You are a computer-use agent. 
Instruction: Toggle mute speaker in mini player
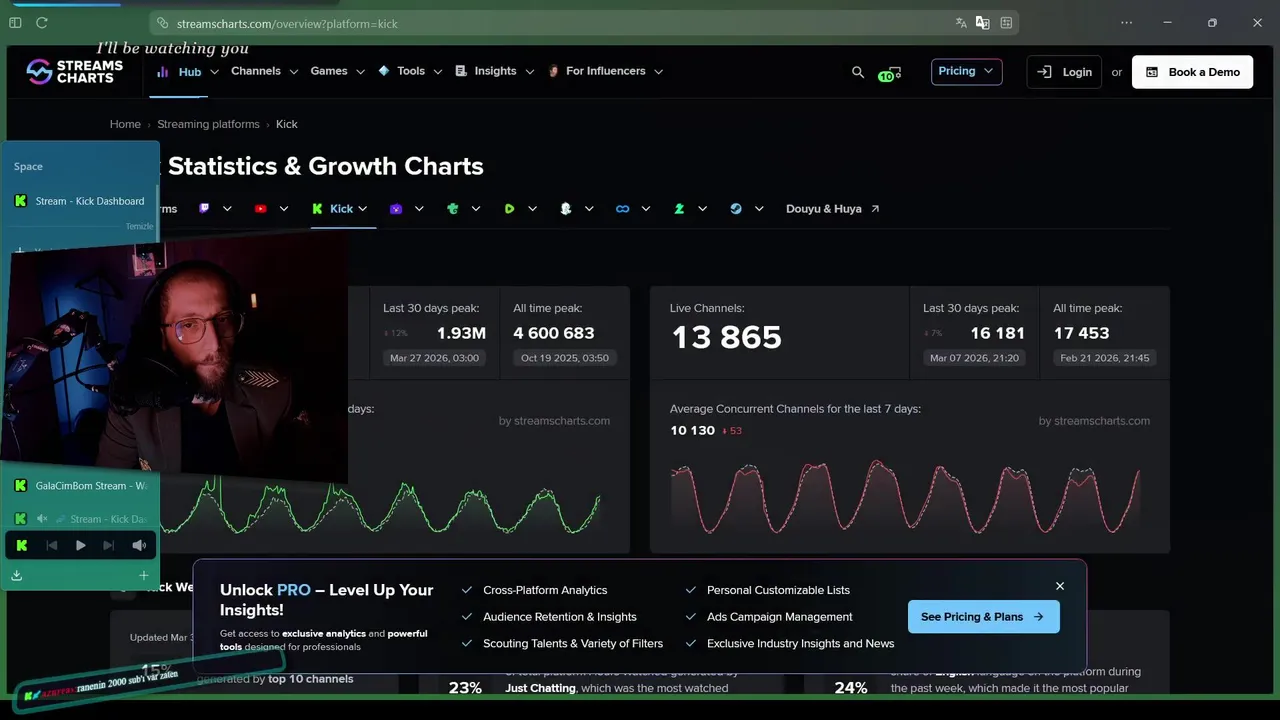coord(139,545)
